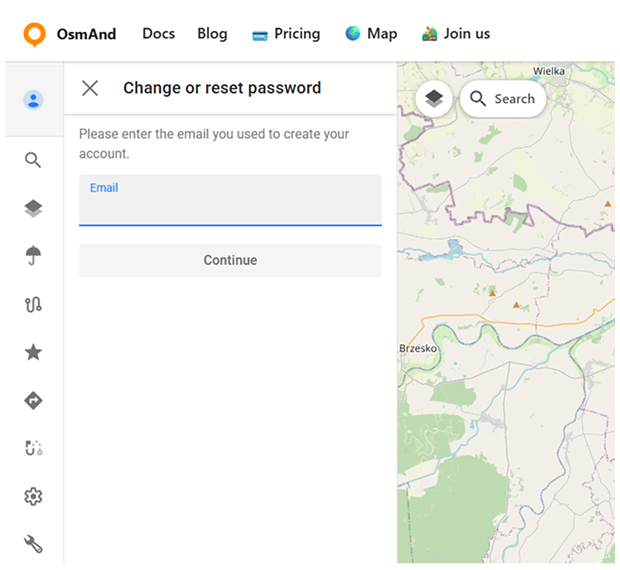
Task: Open favorites star icon
Action: tap(33, 352)
